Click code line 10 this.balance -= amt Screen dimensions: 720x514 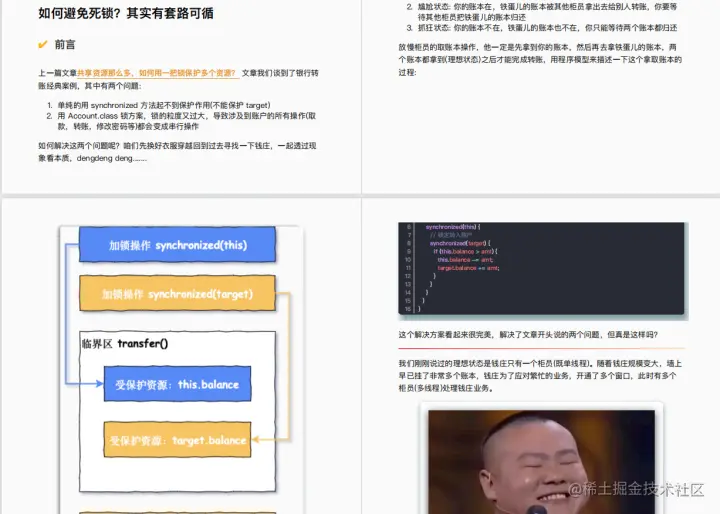465,260
